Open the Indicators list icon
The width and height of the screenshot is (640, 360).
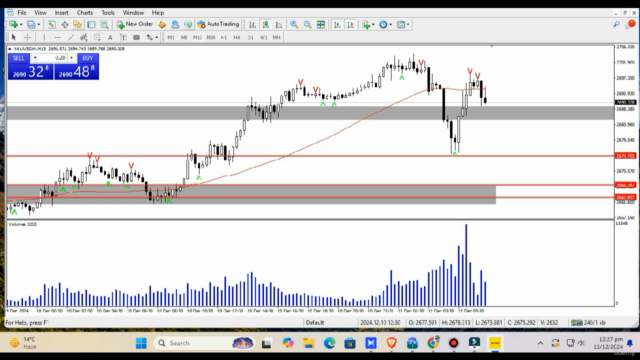point(366,24)
